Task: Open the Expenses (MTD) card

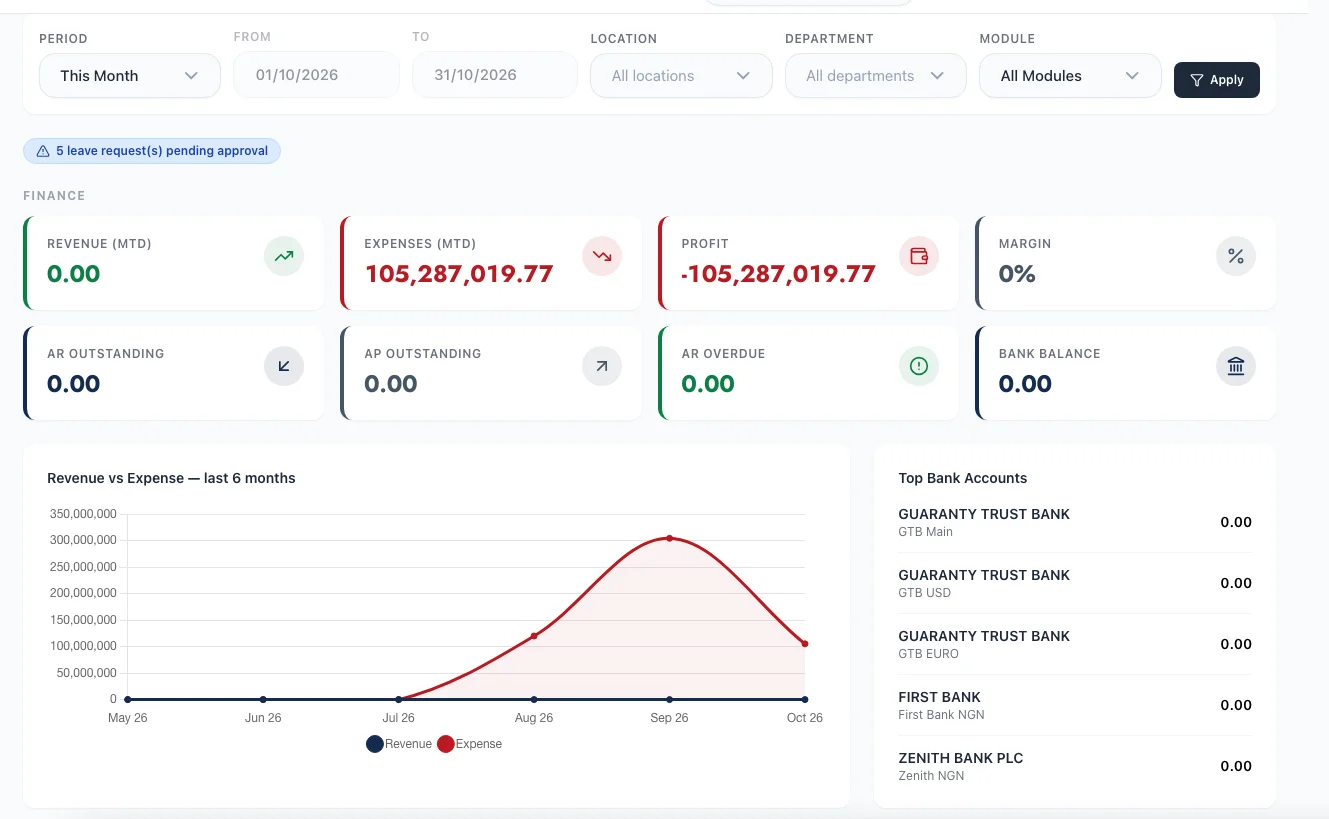Action: pyautogui.click(x=491, y=263)
